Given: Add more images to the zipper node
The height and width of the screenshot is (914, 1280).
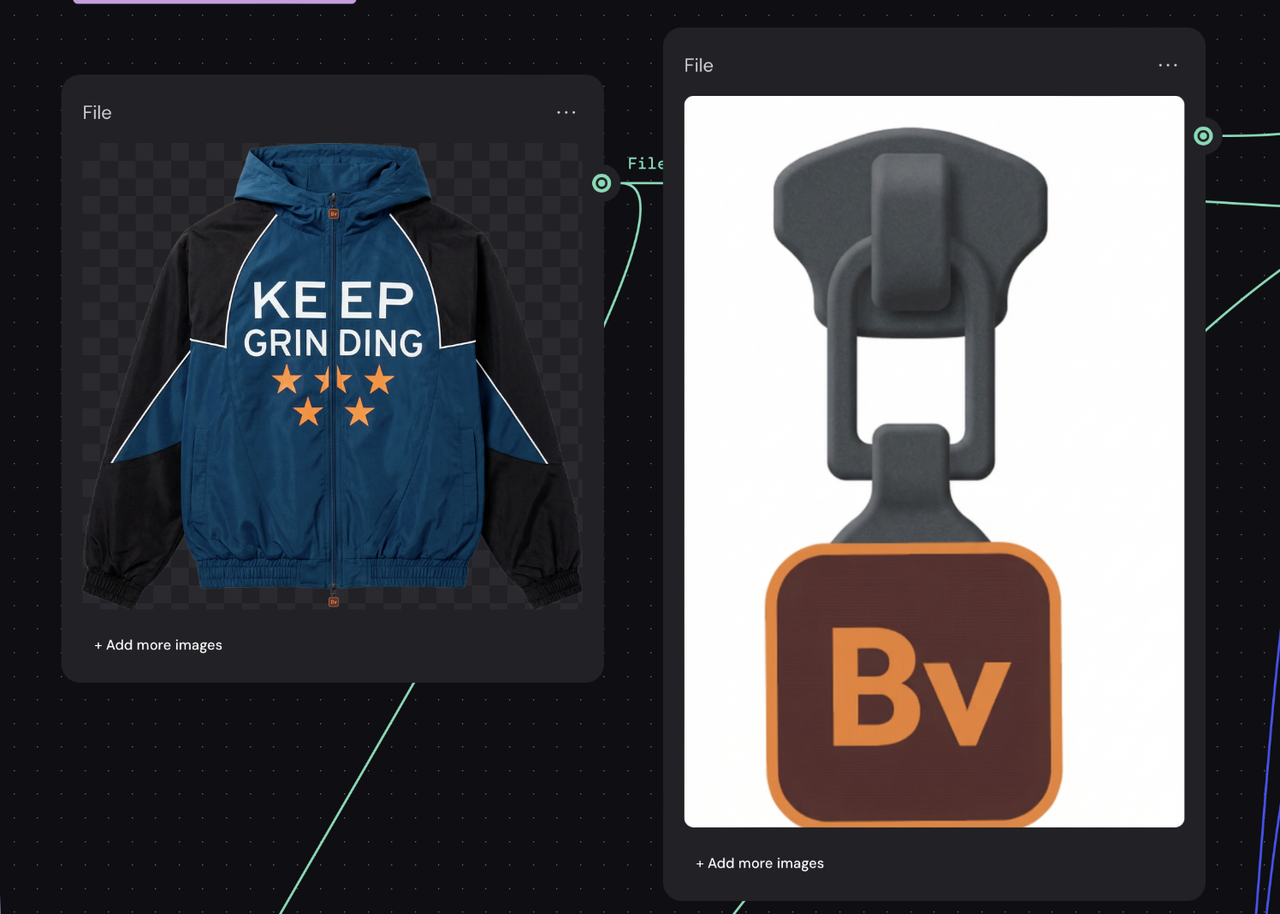Looking at the screenshot, I should coord(760,863).
